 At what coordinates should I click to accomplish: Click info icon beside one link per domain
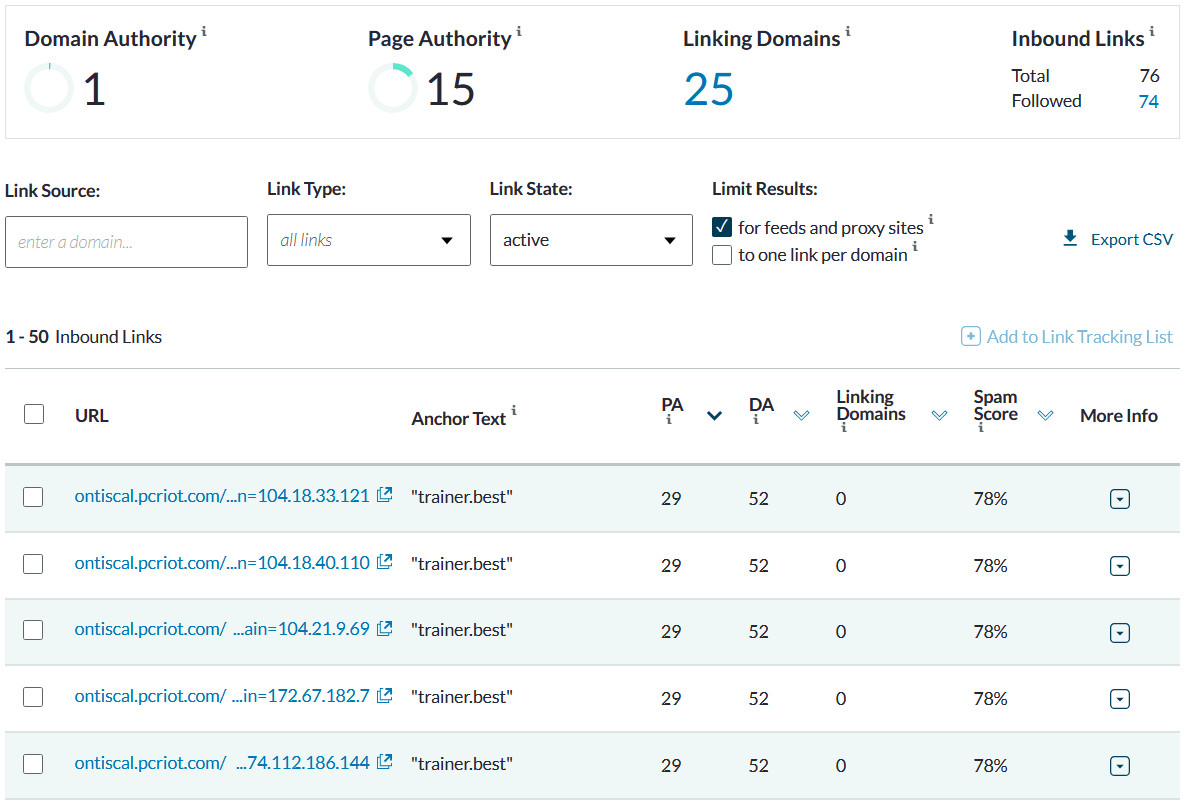pos(915,246)
